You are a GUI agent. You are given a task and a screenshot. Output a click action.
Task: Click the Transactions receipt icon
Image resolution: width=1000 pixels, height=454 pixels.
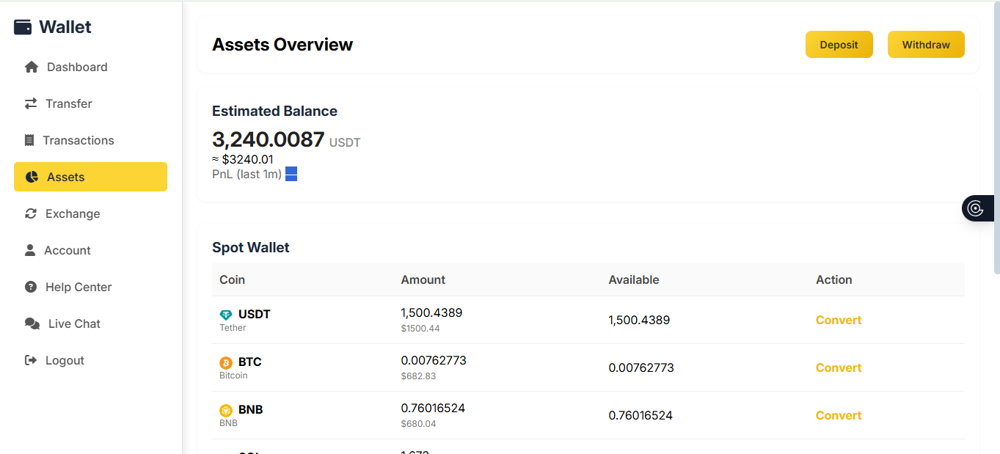click(x=29, y=140)
